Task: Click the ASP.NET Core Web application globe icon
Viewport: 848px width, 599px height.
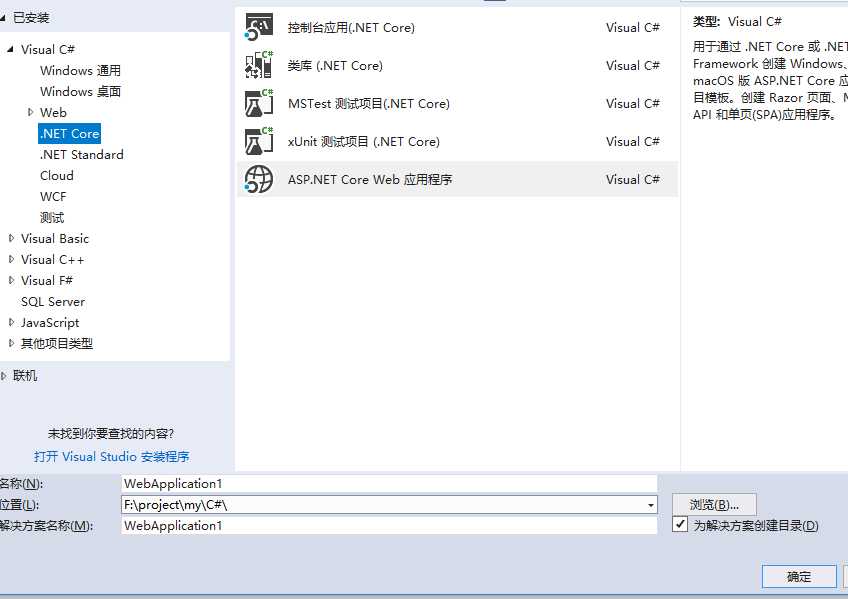Action: [259, 179]
